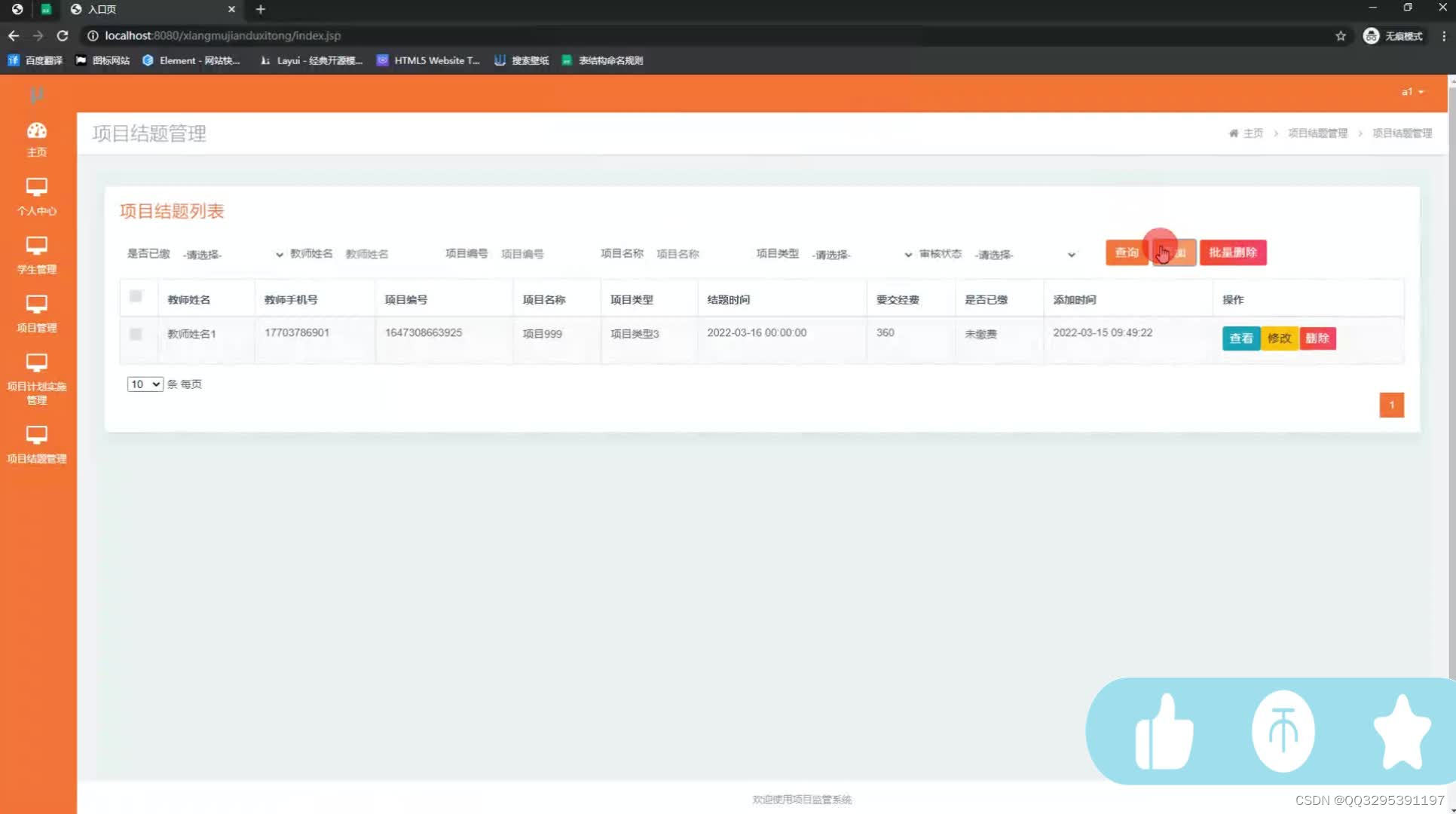Image resolution: width=1456 pixels, height=814 pixels.
Task: Open the HTML5 Website bookmark
Action: tap(428, 60)
